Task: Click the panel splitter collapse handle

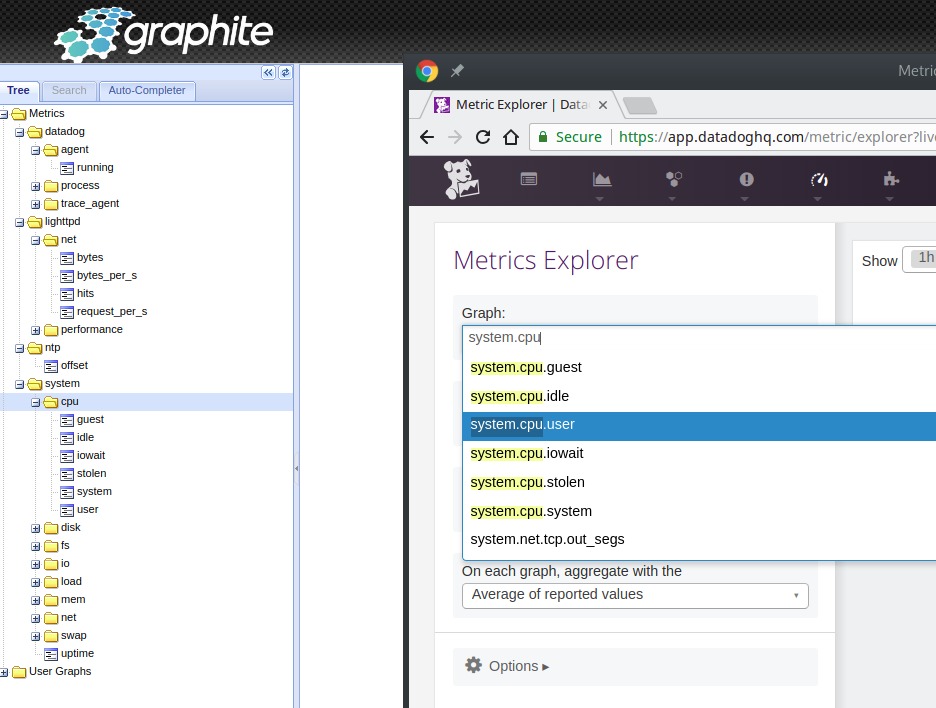Action: (x=296, y=469)
